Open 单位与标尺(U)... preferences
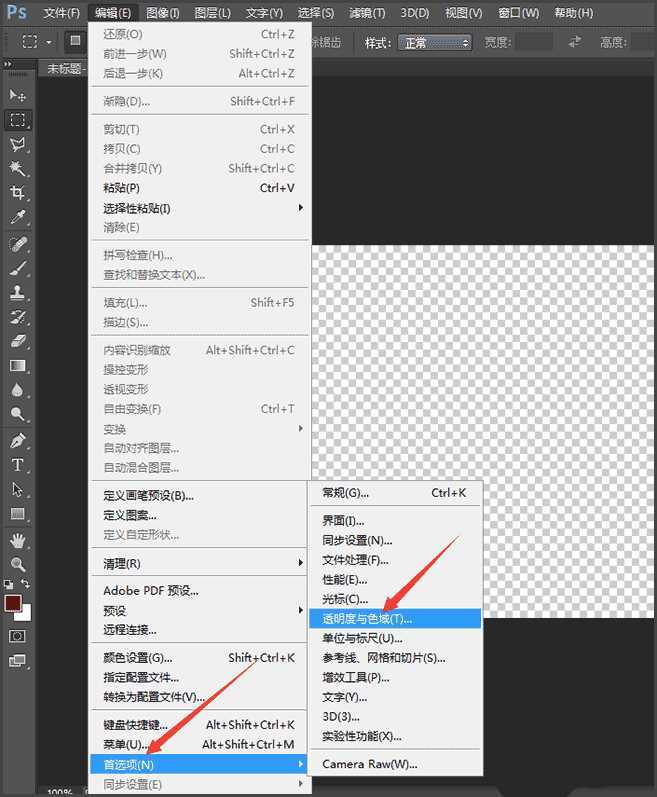 click(x=395, y=638)
